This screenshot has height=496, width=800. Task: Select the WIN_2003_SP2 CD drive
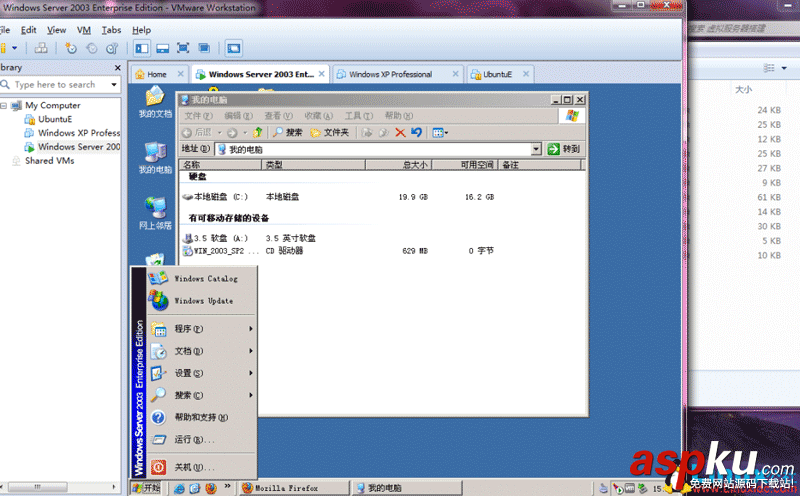[x=220, y=251]
